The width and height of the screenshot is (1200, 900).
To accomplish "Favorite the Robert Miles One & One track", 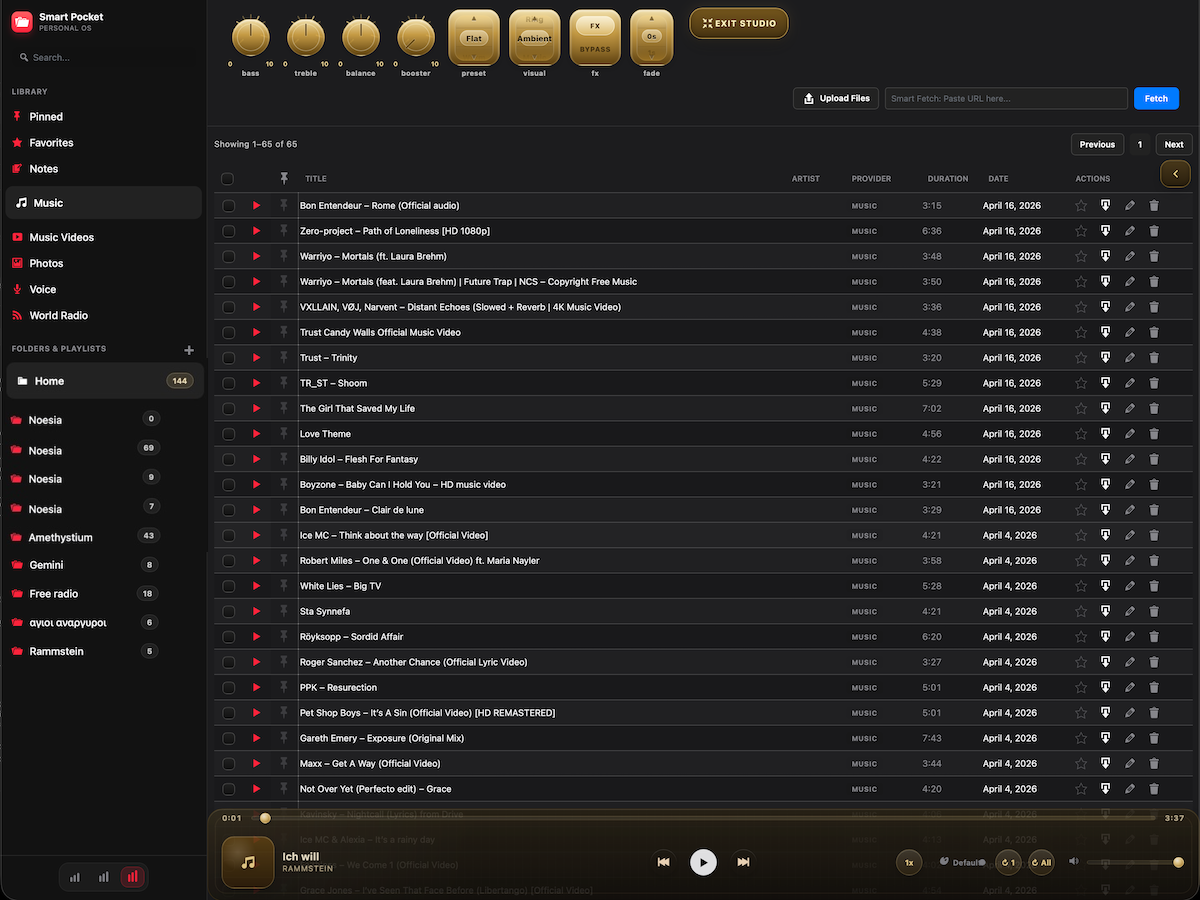I will pos(1081,561).
